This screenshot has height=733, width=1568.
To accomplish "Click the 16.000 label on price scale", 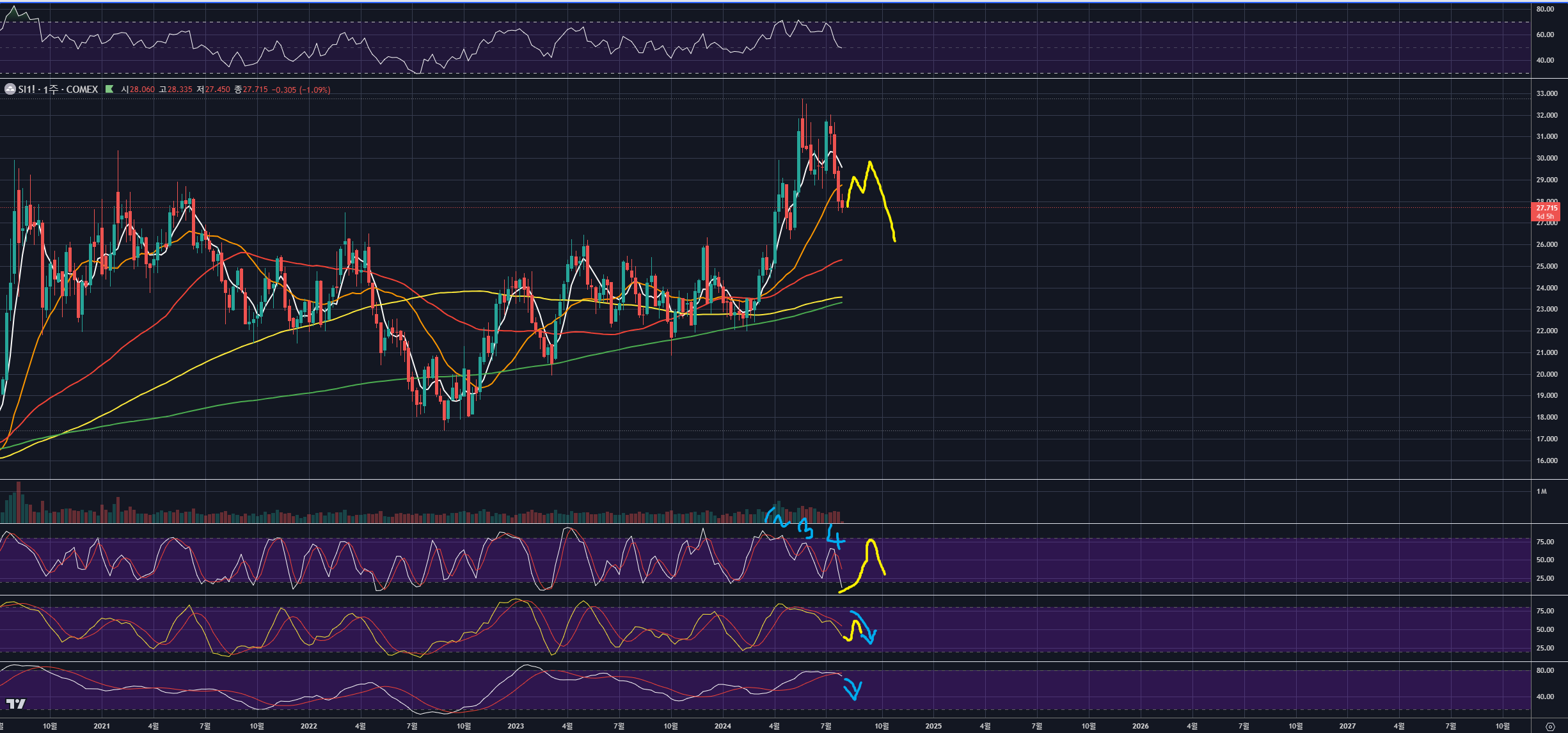I will point(1547,461).
